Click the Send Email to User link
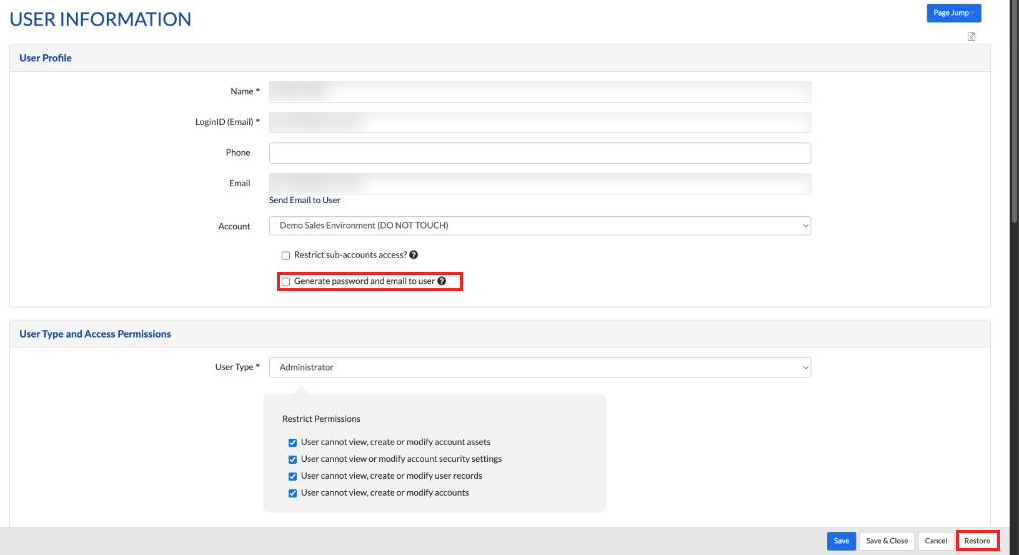The height and width of the screenshot is (555, 1019). click(304, 200)
